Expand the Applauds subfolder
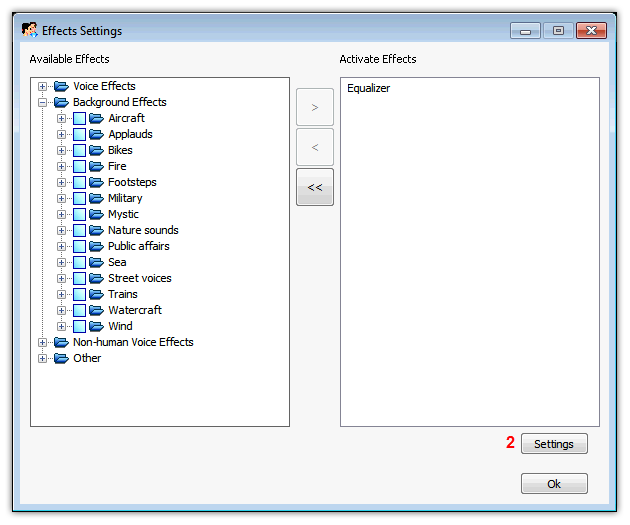 click(x=61, y=135)
